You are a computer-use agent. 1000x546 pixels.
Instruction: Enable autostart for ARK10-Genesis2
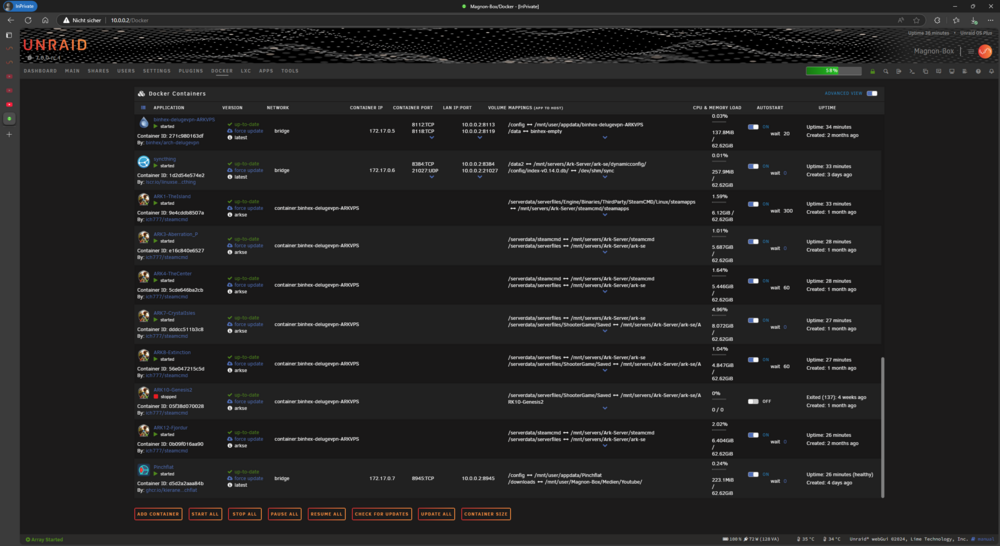click(x=753, y=402)
